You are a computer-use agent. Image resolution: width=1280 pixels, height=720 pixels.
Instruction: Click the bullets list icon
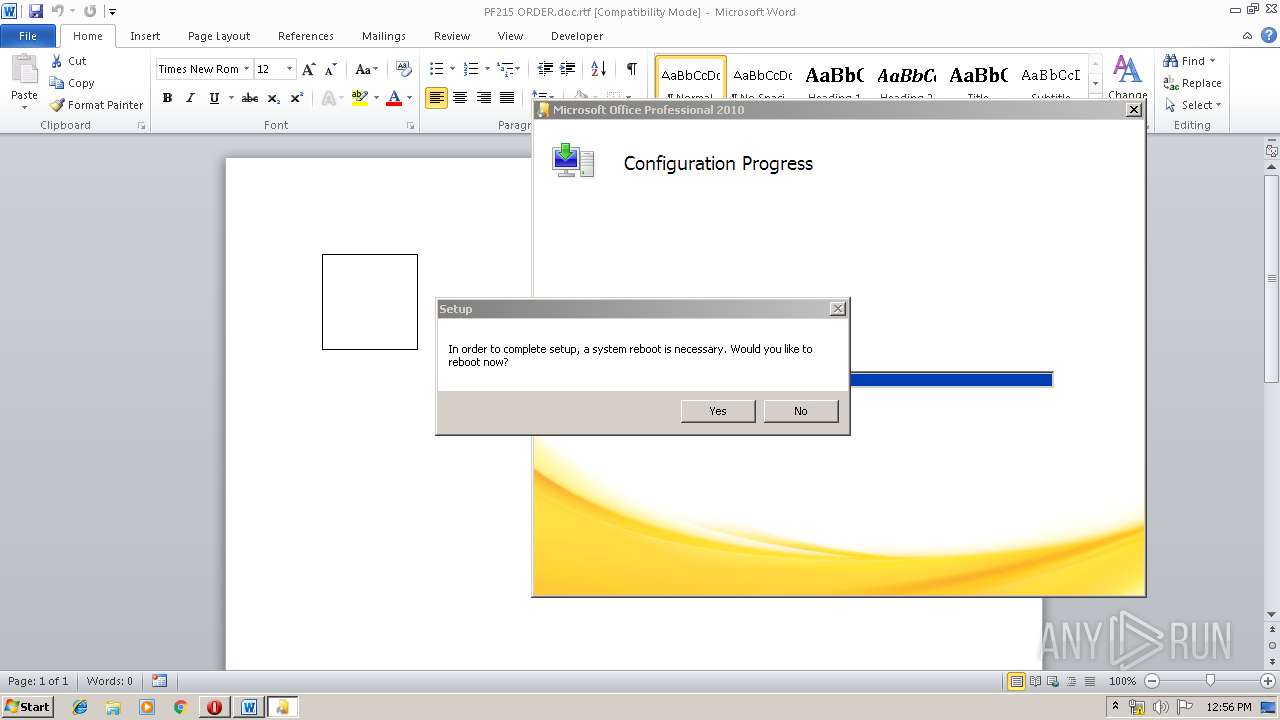pos(436,69)
